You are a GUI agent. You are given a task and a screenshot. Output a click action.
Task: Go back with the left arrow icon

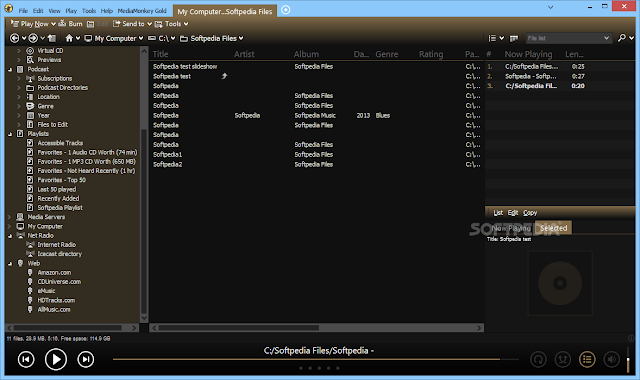pyautogui.click(x=14, y=38)
